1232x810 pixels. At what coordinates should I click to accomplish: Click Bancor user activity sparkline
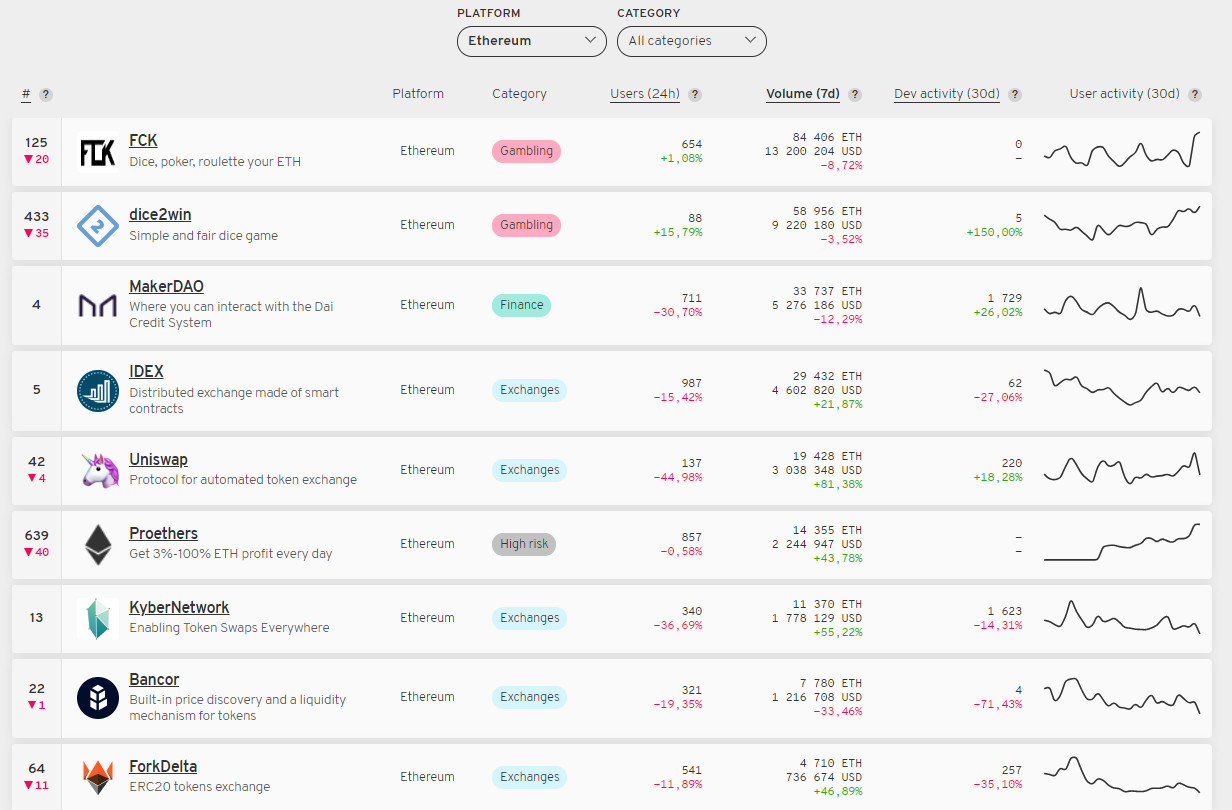(x=1122, y=697)
